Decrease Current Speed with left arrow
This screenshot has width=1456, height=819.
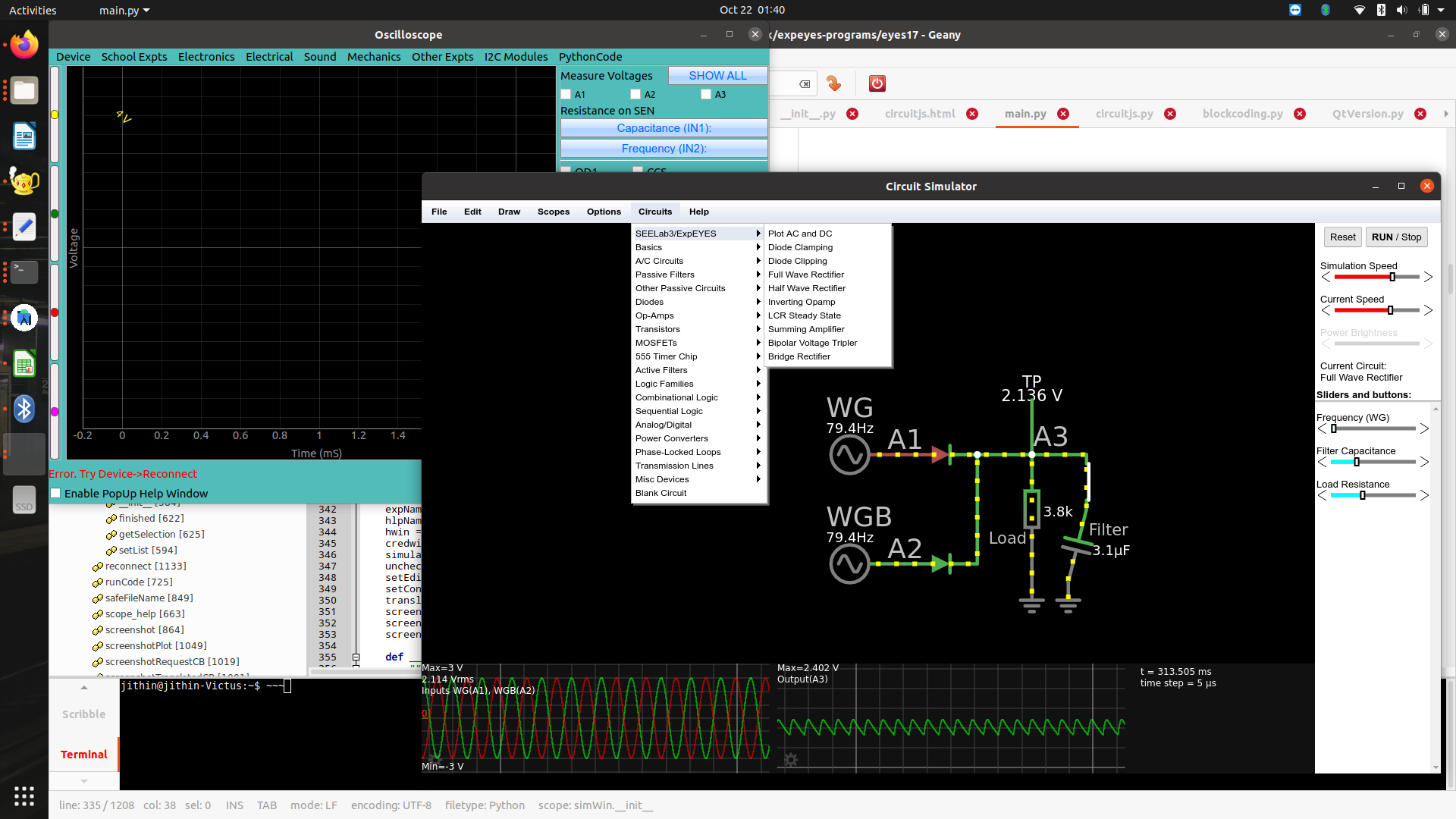[1326, 311]
